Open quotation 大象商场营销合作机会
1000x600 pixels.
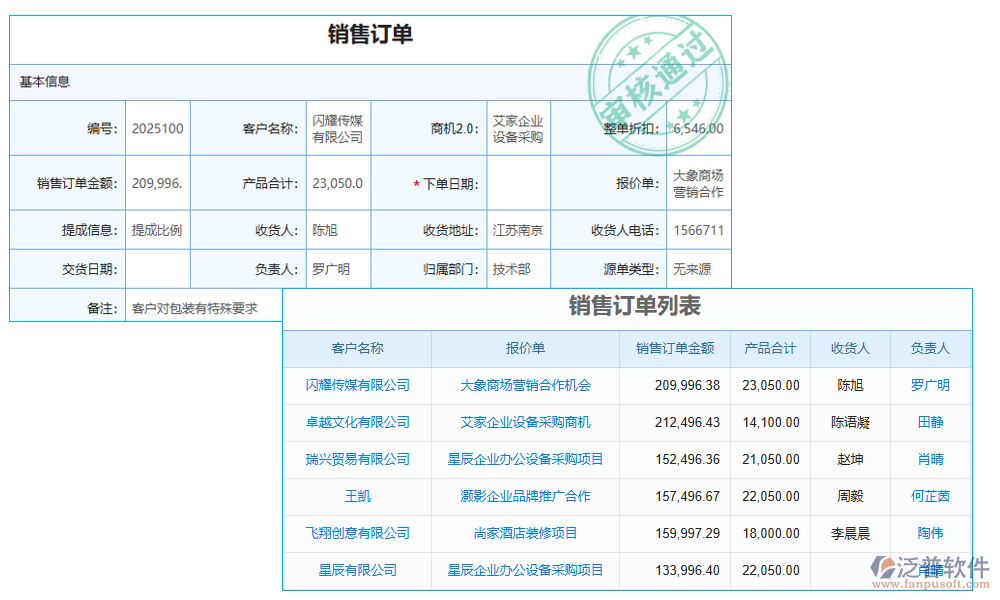[x=524, y=385]
